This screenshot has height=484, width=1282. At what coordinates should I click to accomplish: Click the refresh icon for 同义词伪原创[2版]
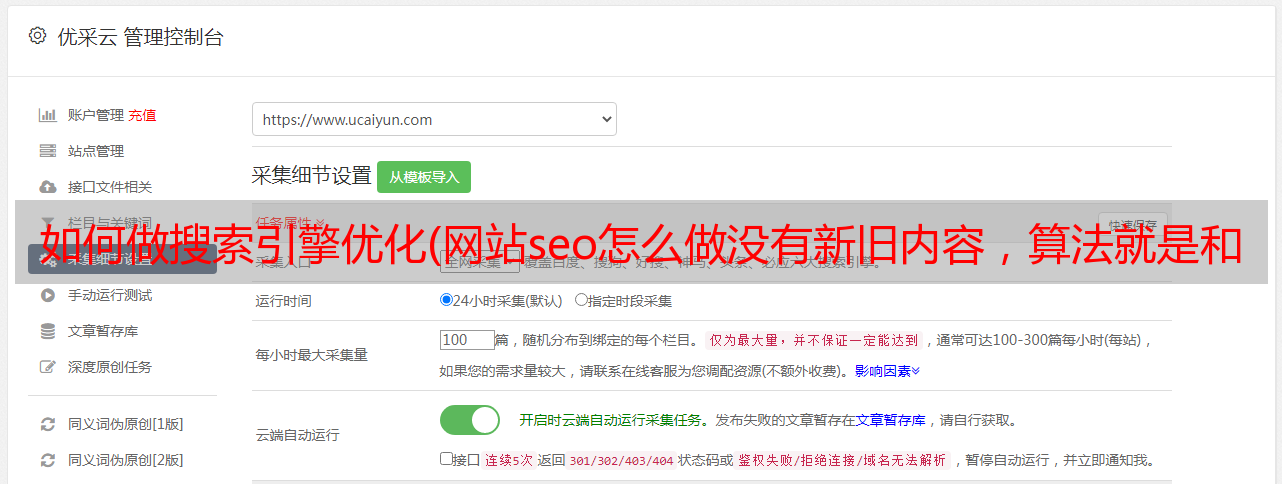coord(47,460)
